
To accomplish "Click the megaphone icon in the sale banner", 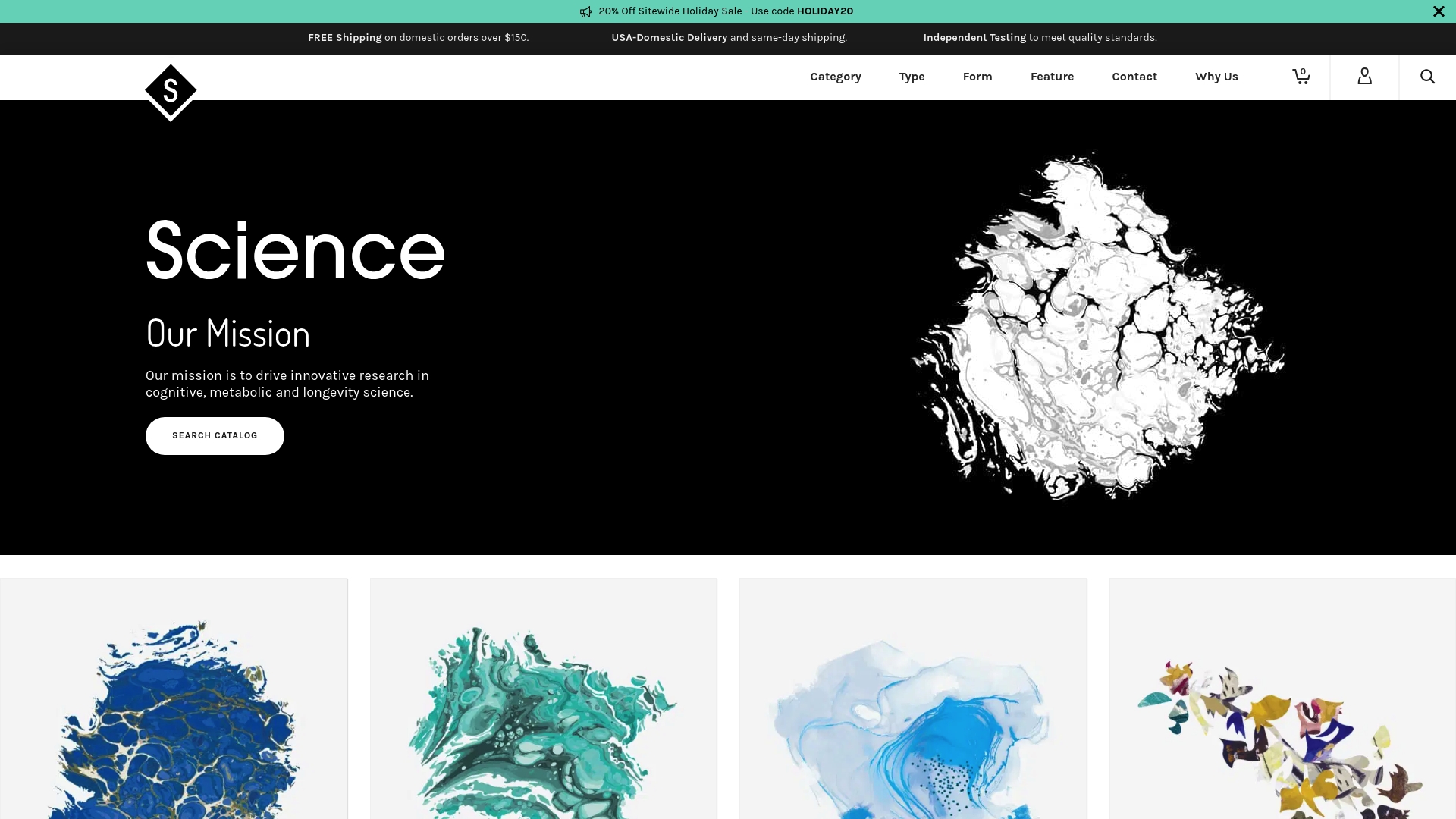I will click(x=585, y=11).
